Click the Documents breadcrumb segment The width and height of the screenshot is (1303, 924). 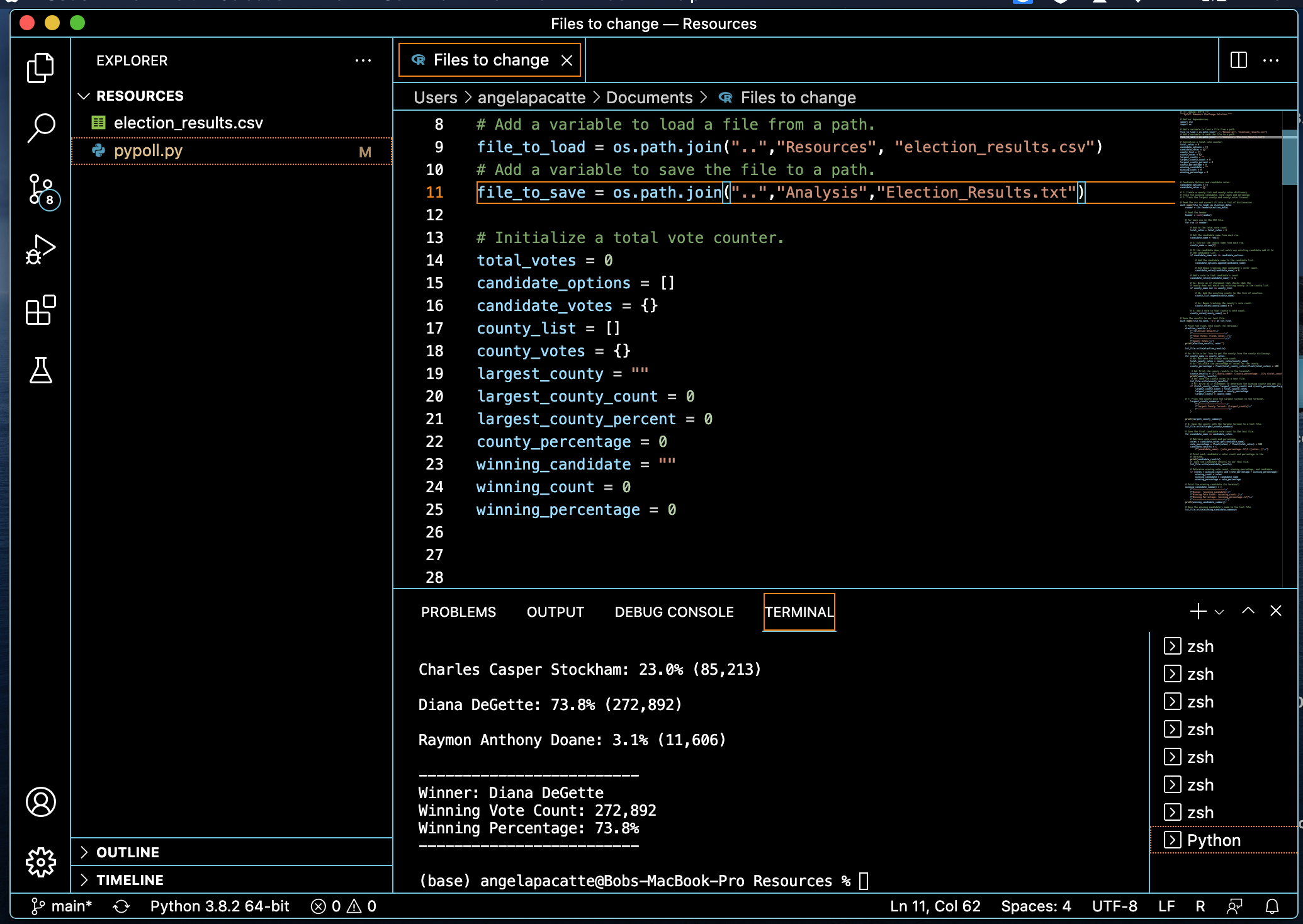point(649,98)
